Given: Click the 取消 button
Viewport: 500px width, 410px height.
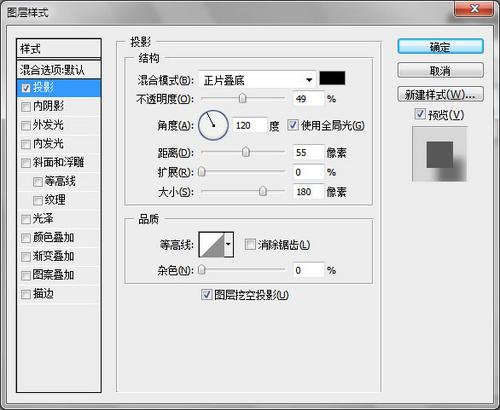Looking at the screenshot, I should (x=440, y=71).
